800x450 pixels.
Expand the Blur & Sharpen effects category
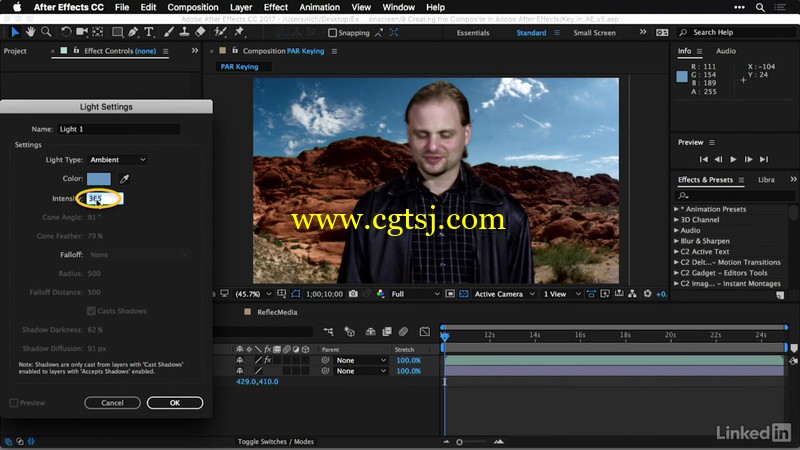(x=676, y=241)
